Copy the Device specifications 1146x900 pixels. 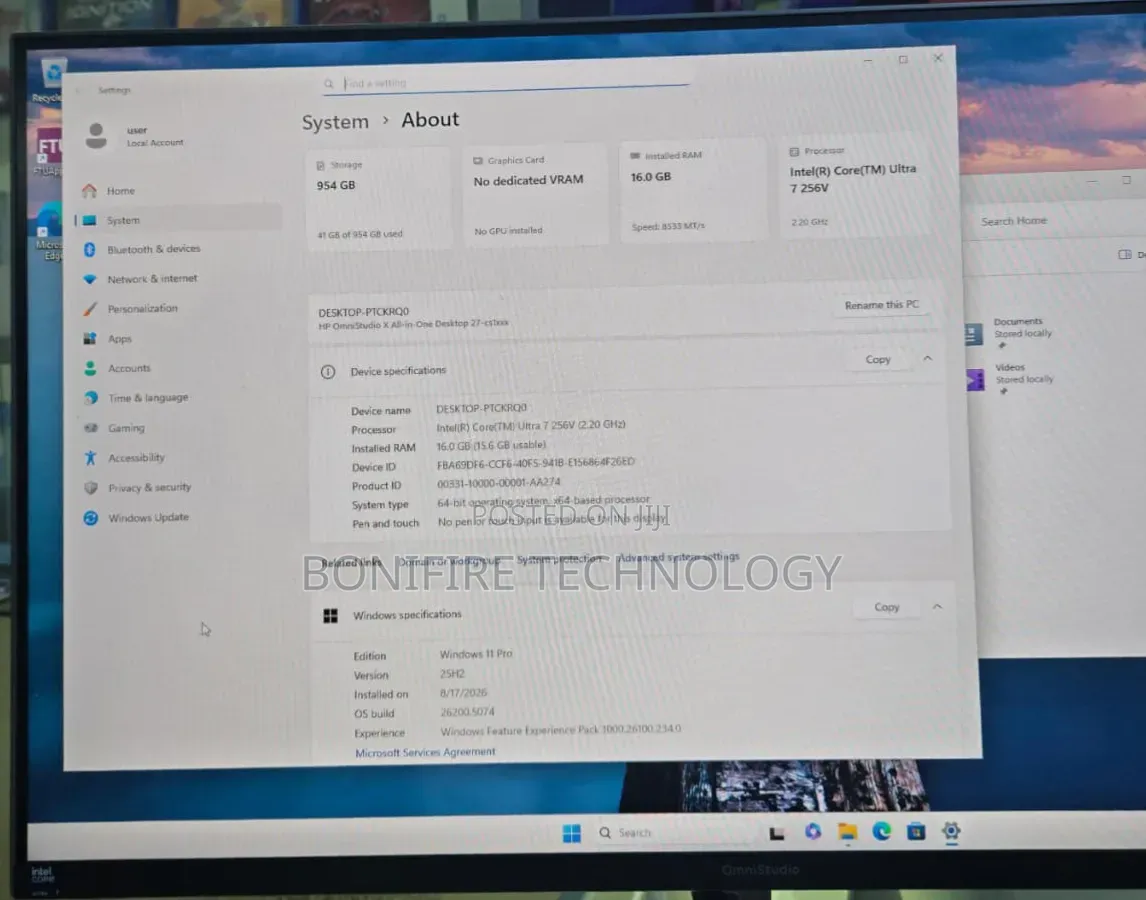pos(878,360)
